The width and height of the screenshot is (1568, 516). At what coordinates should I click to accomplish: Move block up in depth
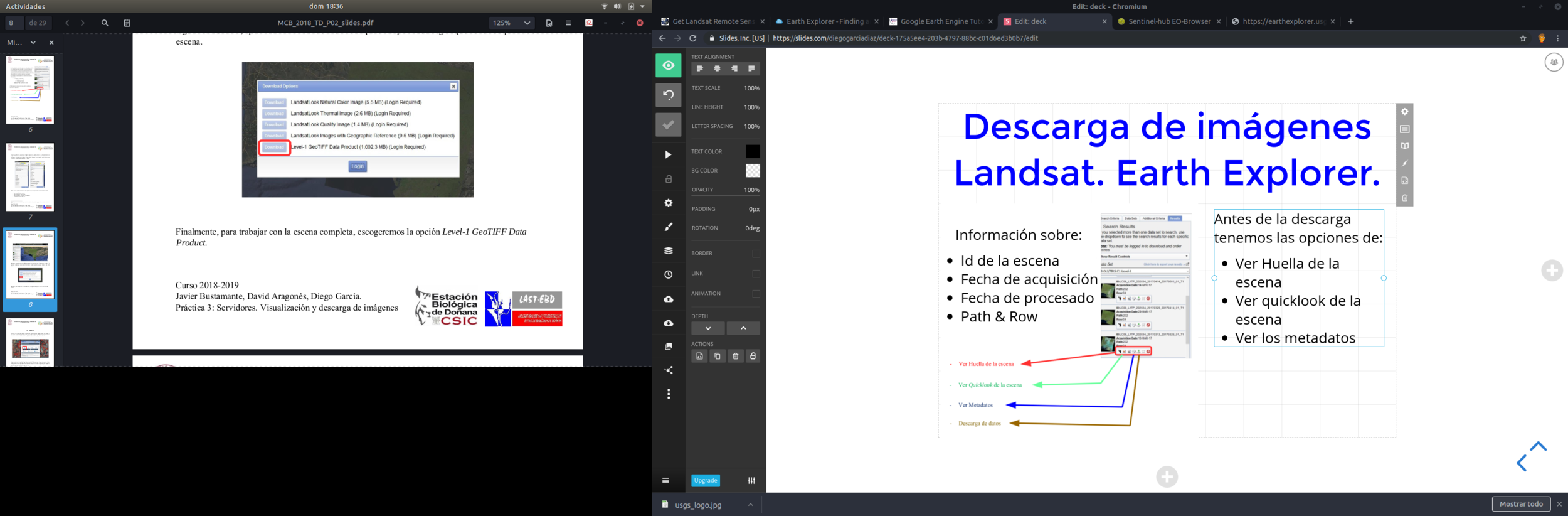(743, 328)
